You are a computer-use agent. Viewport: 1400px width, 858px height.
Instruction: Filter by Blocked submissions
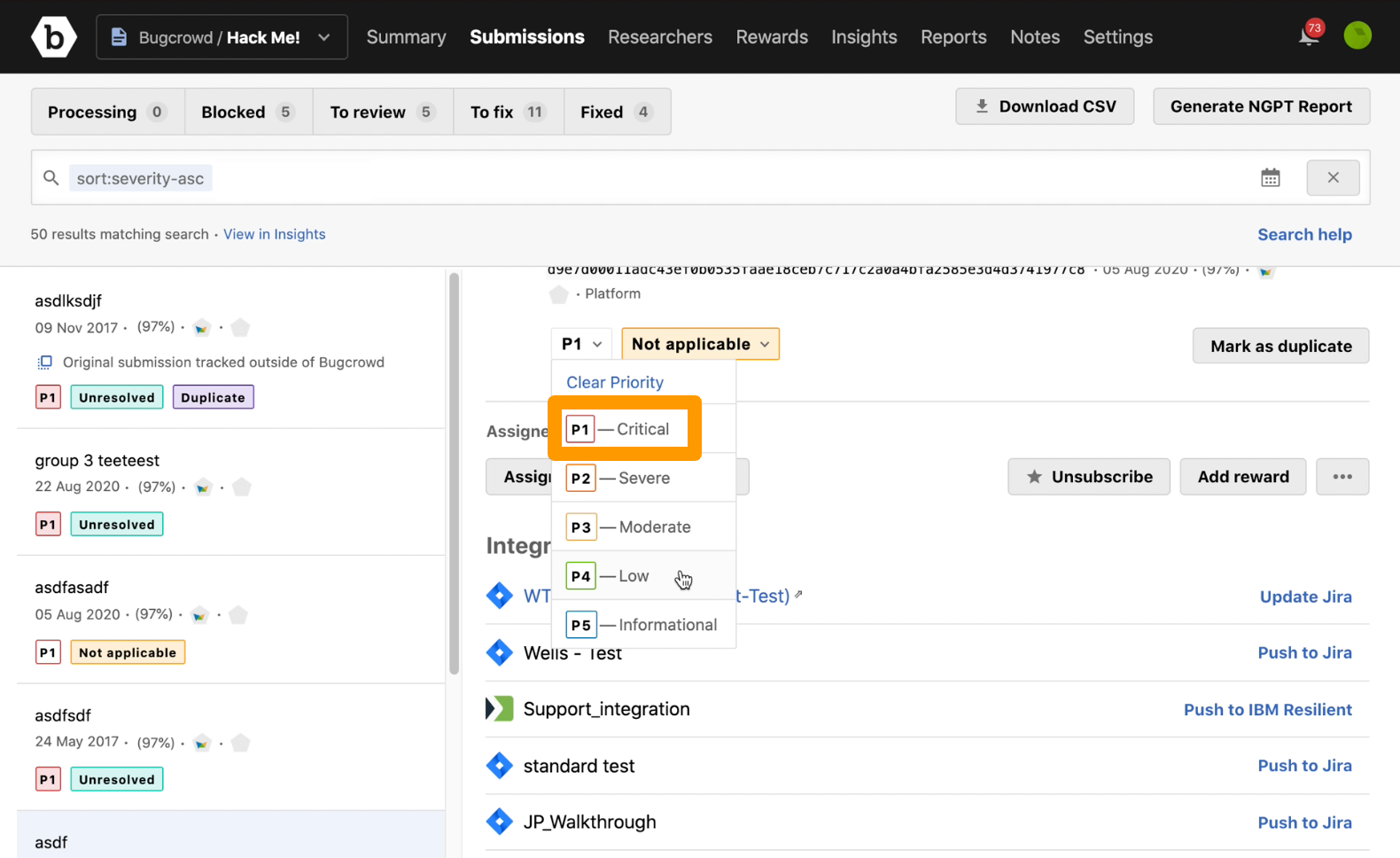(x=249, y=112)
